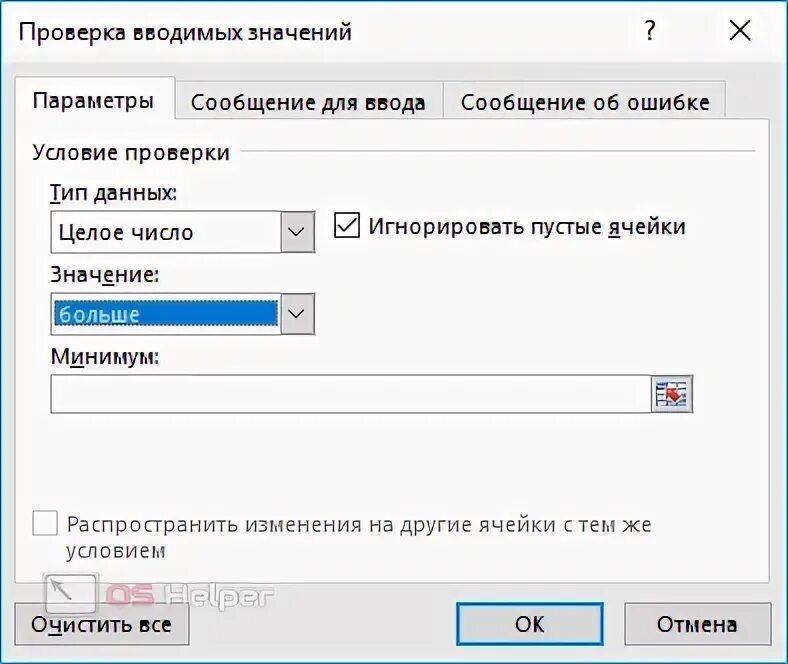Click the OK button
788x664 pixels.
coord(530,624)
